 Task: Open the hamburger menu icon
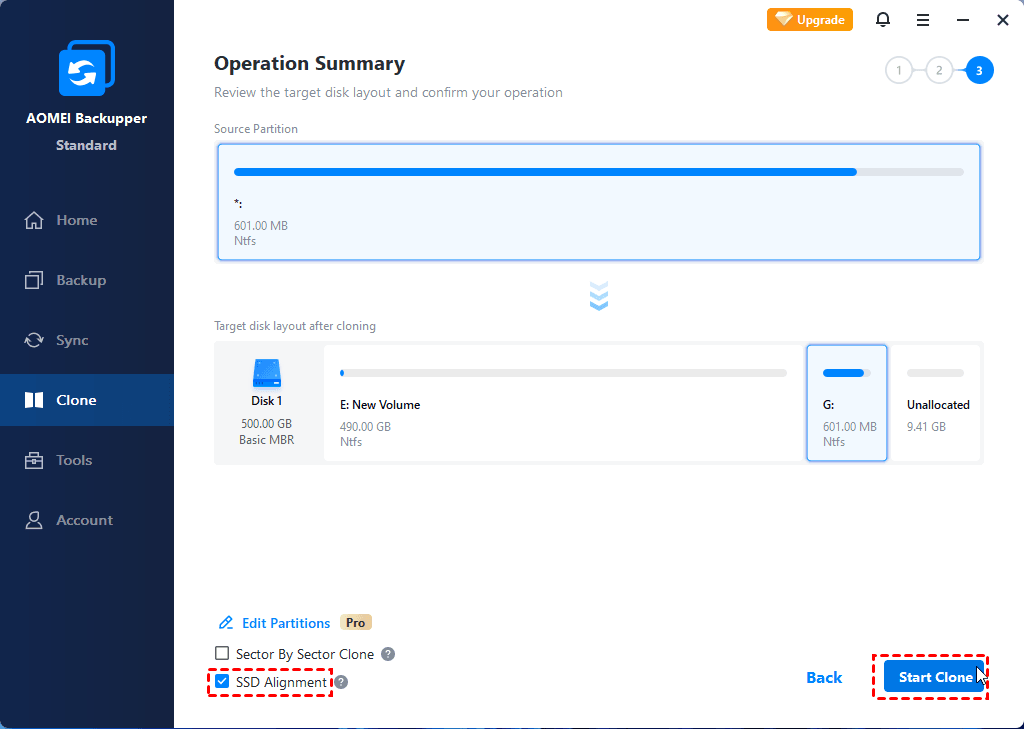pyautogui.click(x=923, y=20)
